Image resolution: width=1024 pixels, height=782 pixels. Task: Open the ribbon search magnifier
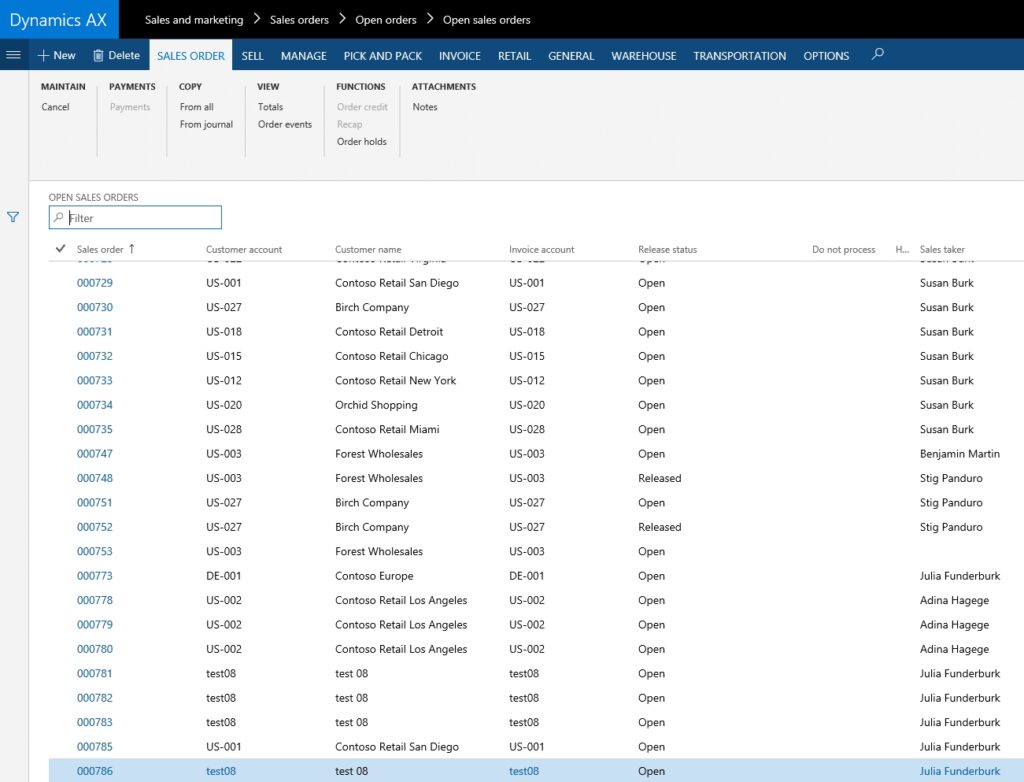pyautogui.click(x=877, y=55)
